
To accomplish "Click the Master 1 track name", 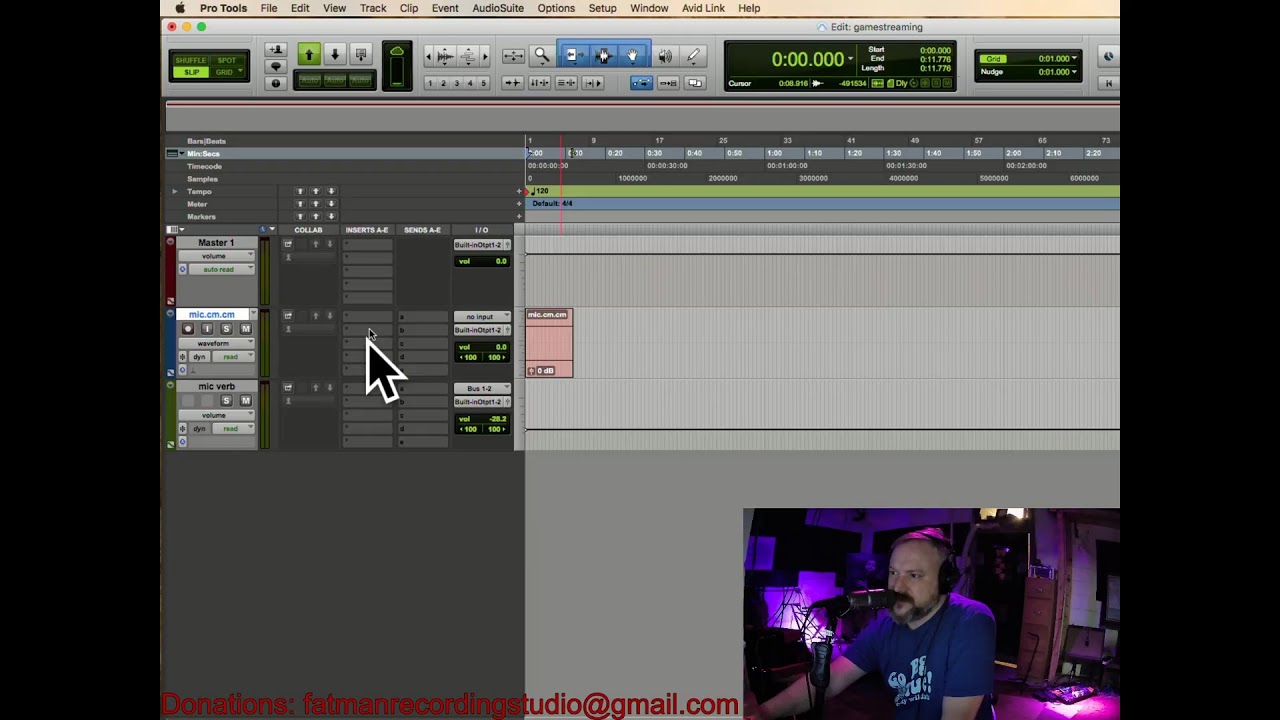I will [x=216, y=243].
